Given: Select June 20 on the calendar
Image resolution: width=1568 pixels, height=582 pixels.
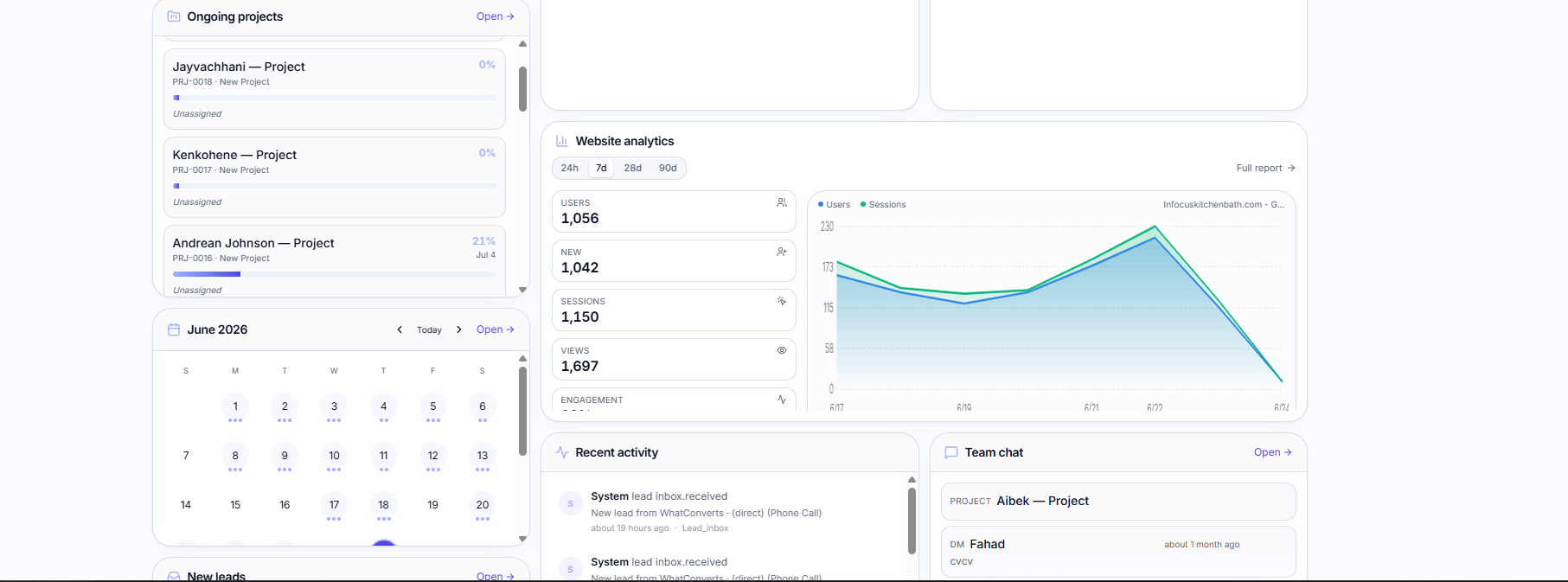Looking at the screenshot, I should (483, 505).
